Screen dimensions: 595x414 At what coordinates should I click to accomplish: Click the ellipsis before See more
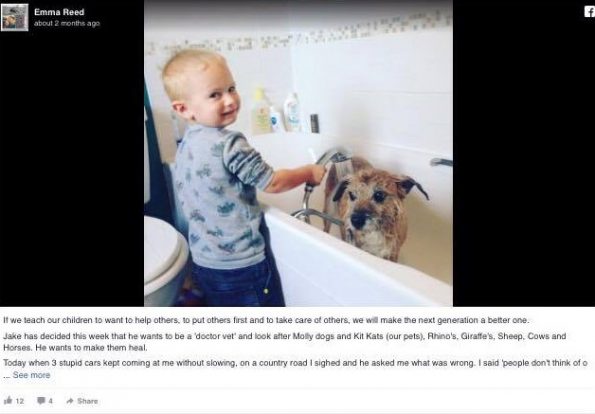pyautogui.click(x=7, y=376)
